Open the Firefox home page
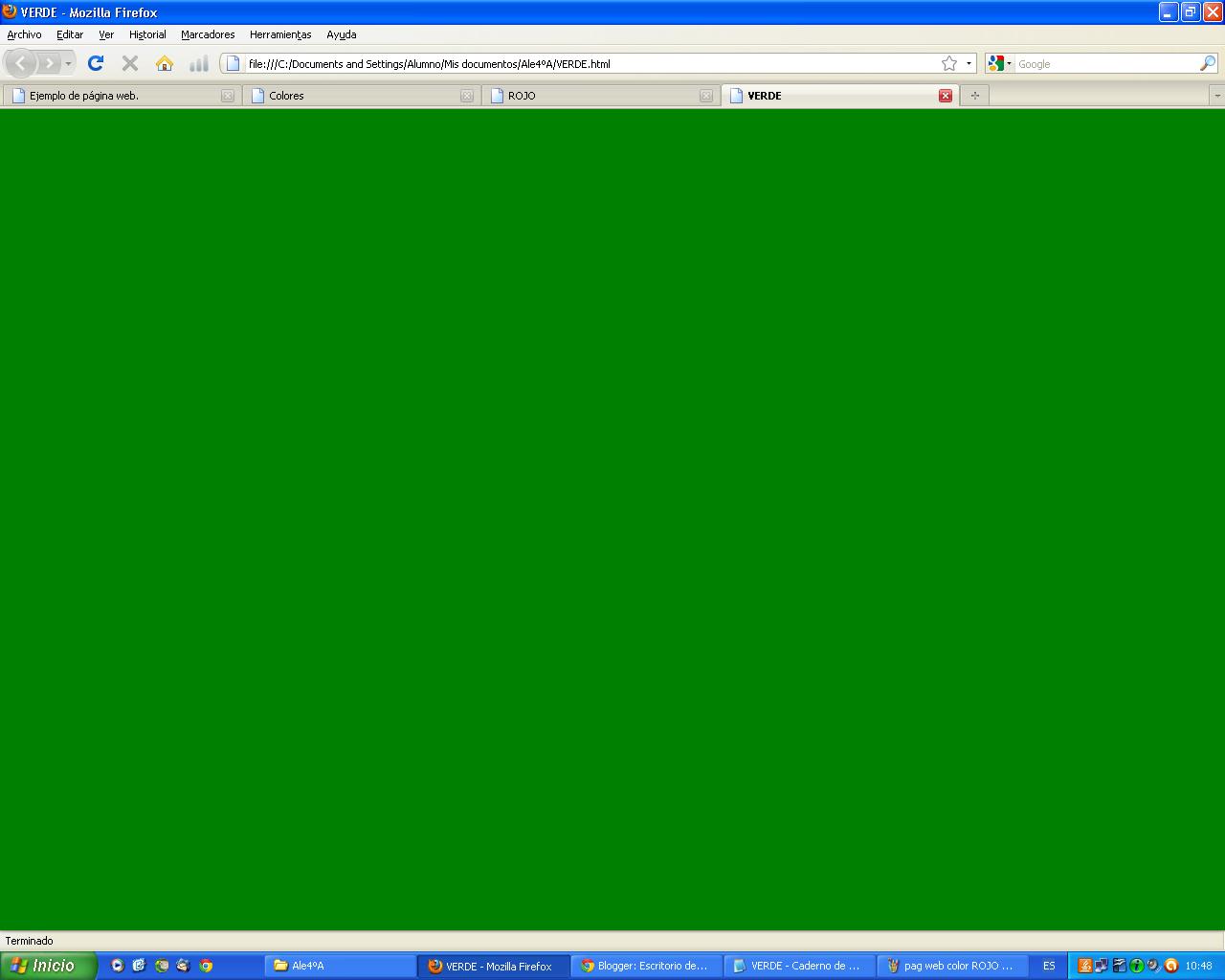This screenshot has width=1225, height=980. pyautogui.click(x=164, y=63)
